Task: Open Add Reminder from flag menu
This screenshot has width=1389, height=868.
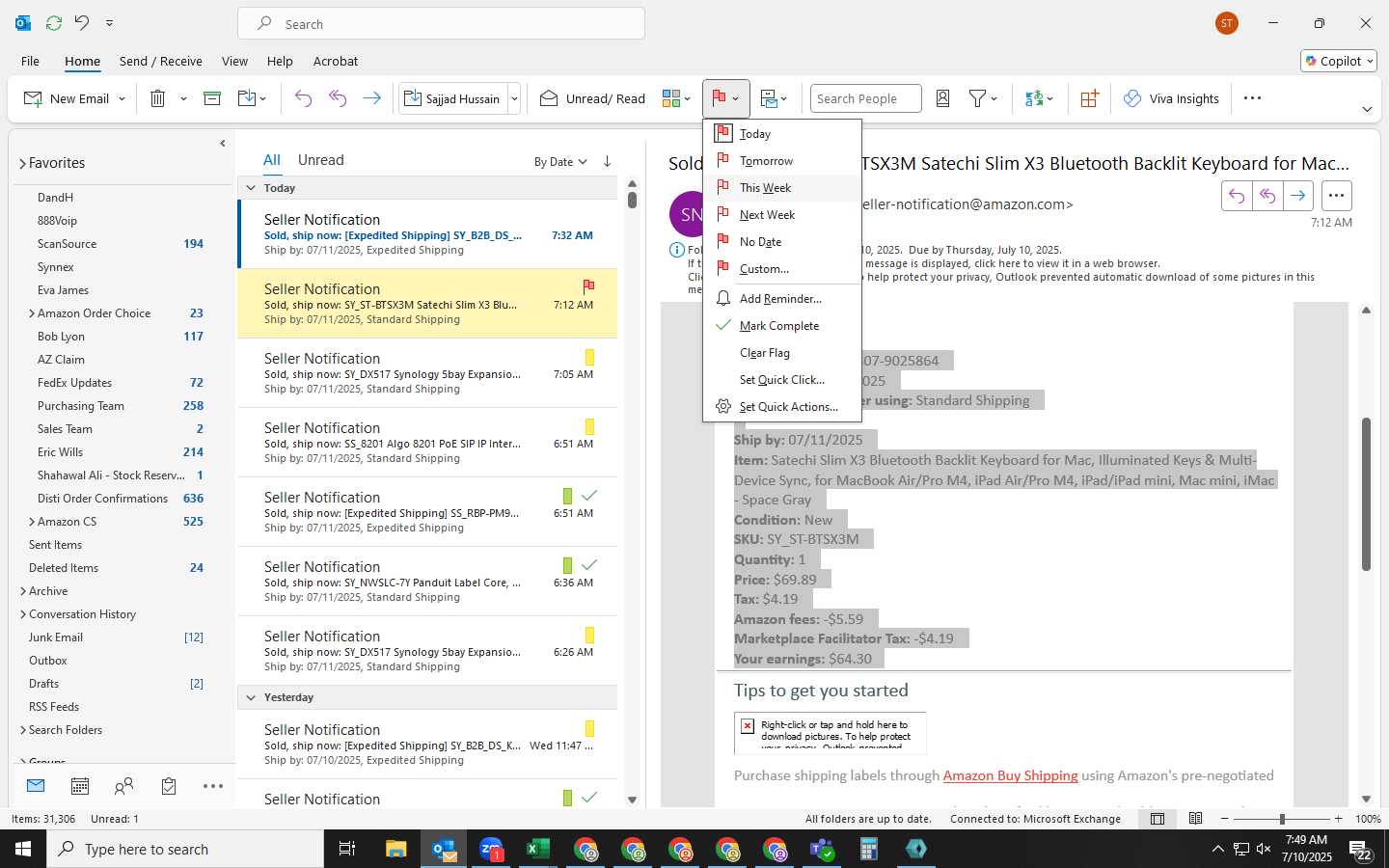Action: 782,299
